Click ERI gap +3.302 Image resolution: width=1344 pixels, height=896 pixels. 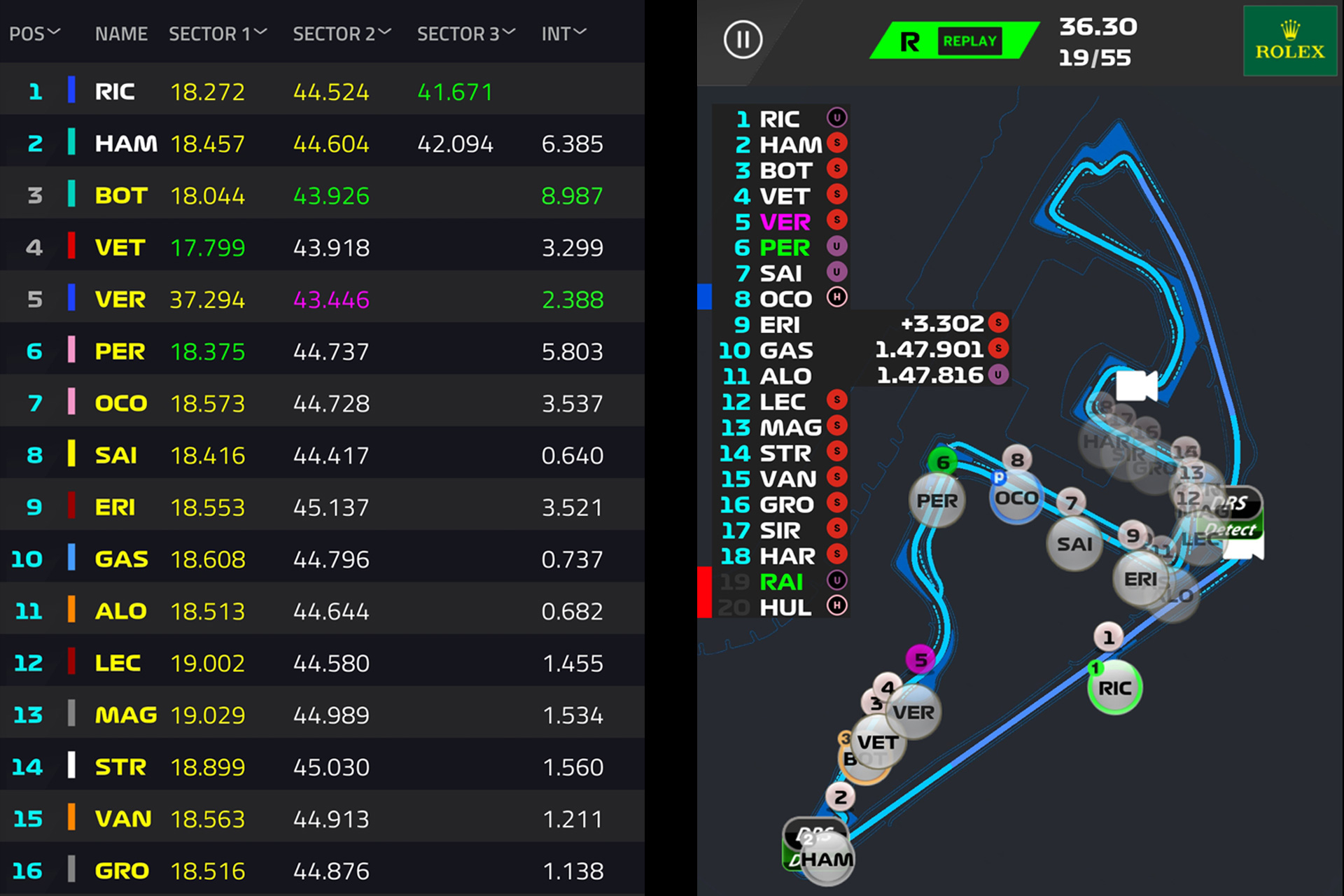[942, 323]
